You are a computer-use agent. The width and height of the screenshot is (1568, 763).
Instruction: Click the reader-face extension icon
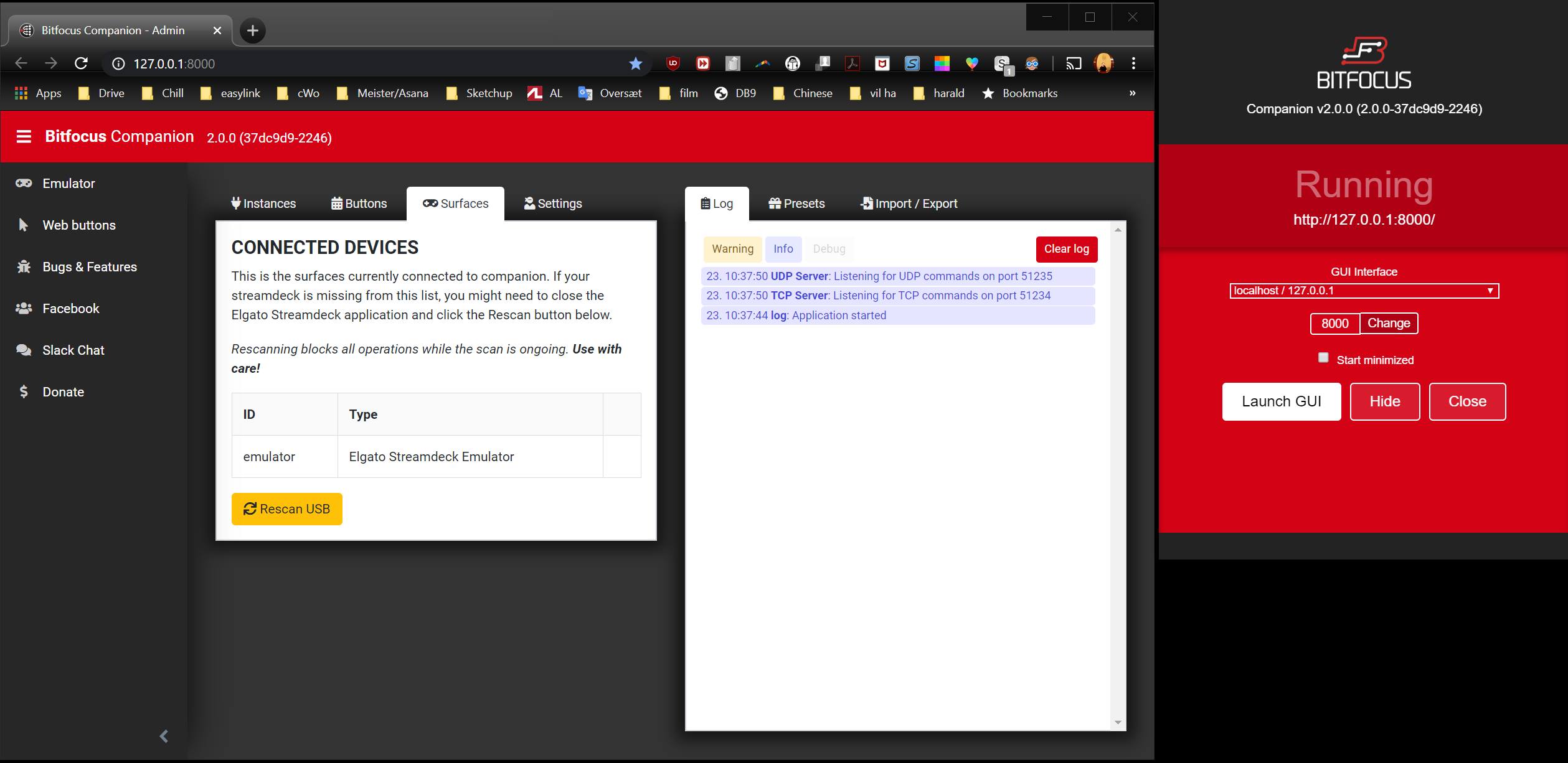[x=792, y=63]
